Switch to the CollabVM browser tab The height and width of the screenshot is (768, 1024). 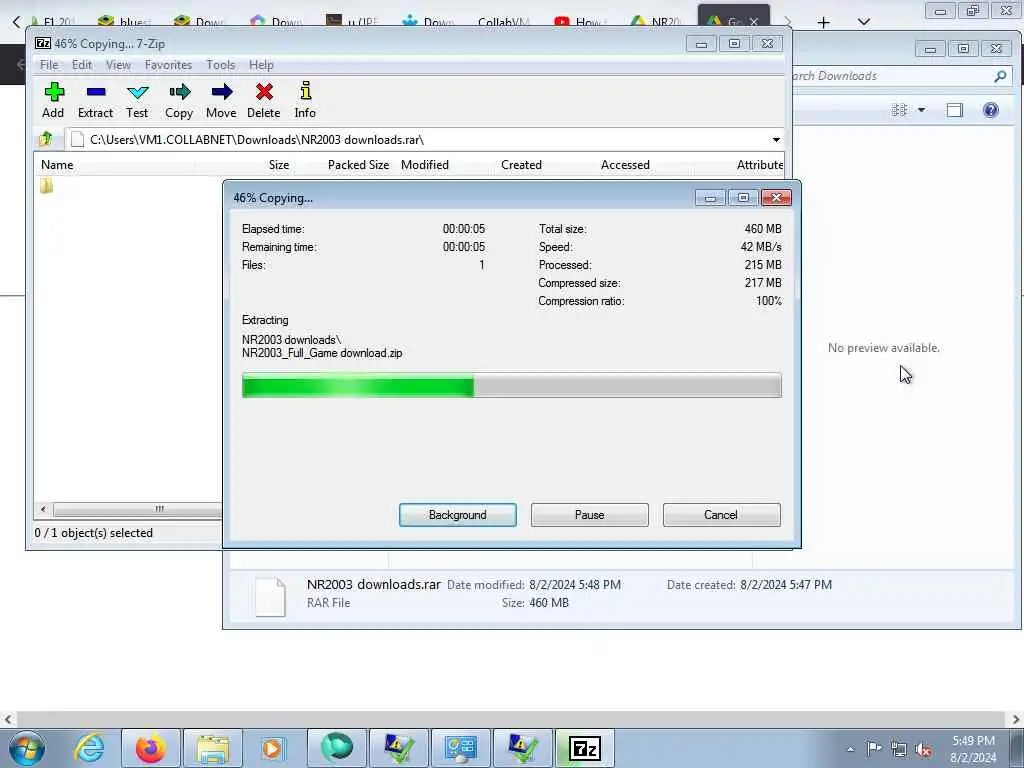pos(504,22)
